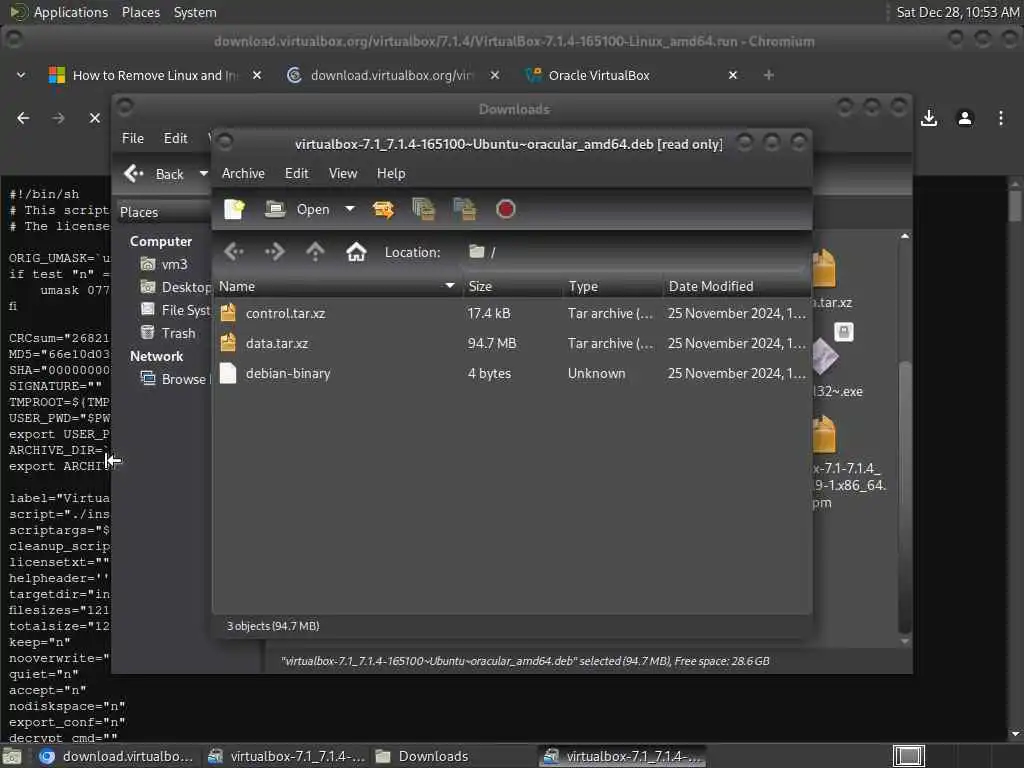Click the rpm package icon in Downloads
This screenshot has height=768, width=1024.
(824, 434)
